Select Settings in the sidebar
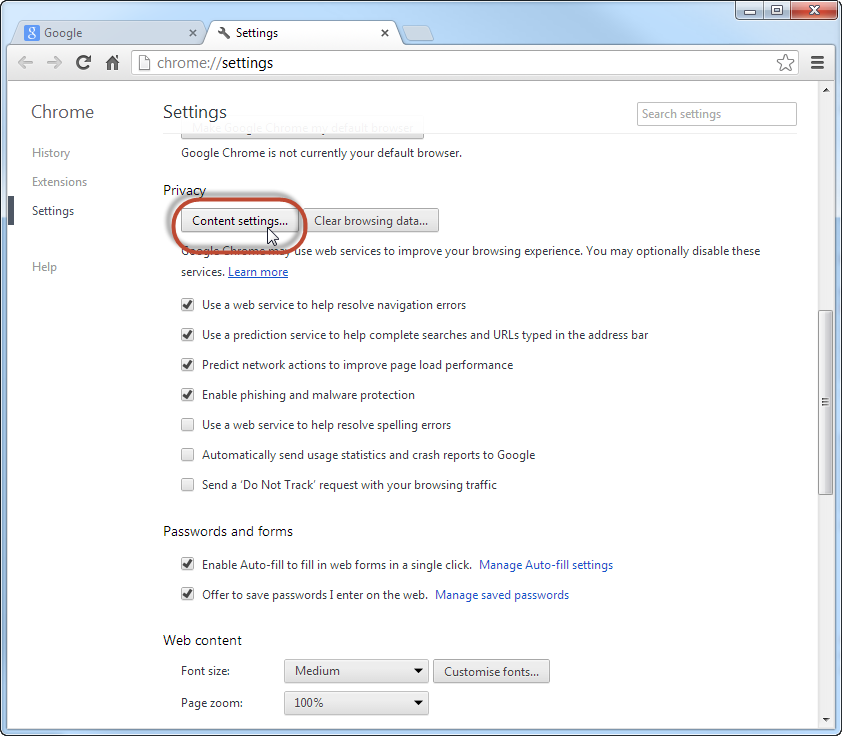This screenshot has width=842, height=736. (53, 211)
